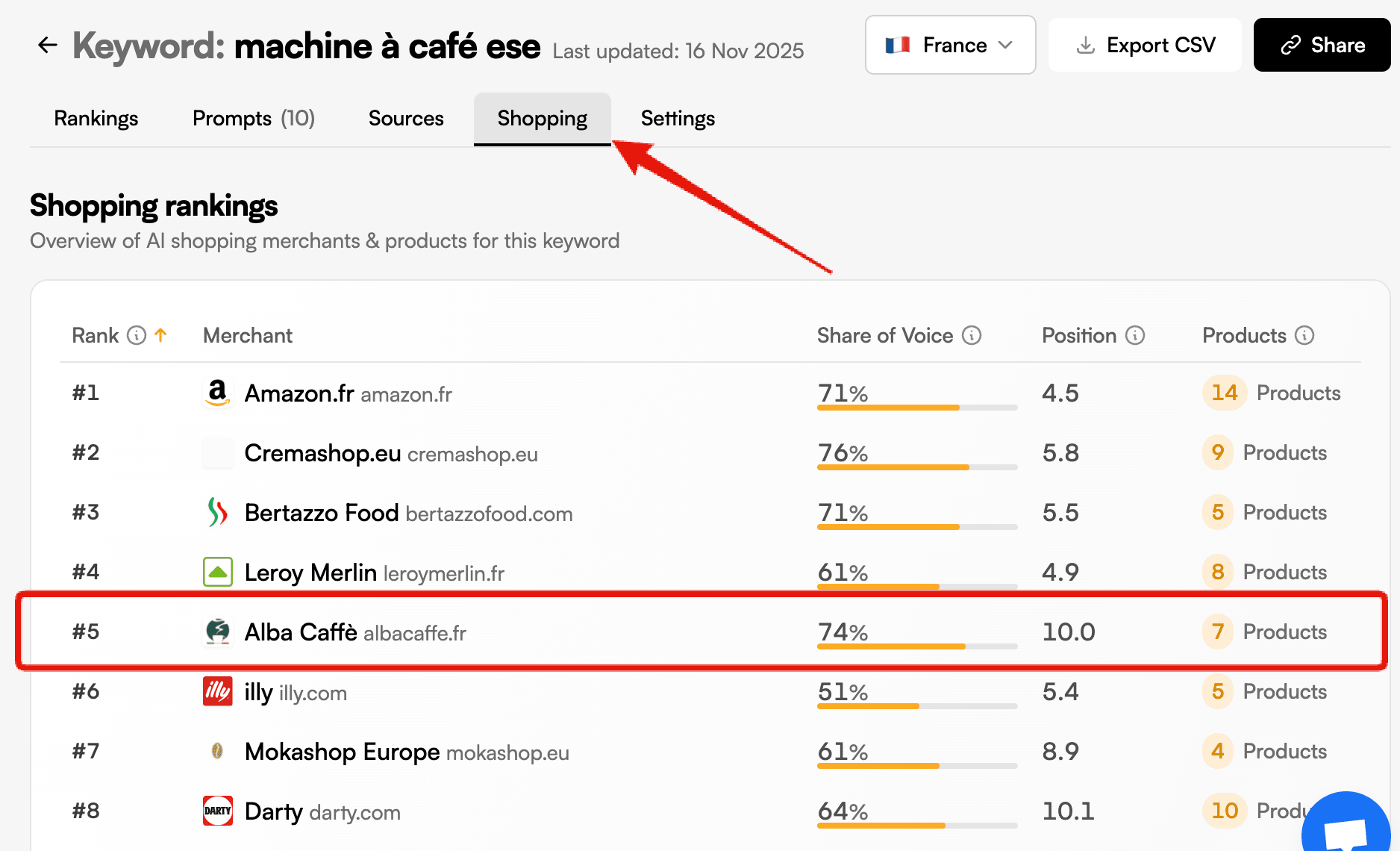Click the Alba Caffè merchant logo
Viewport: 1400px width, 851px height.
click(217, 632)
